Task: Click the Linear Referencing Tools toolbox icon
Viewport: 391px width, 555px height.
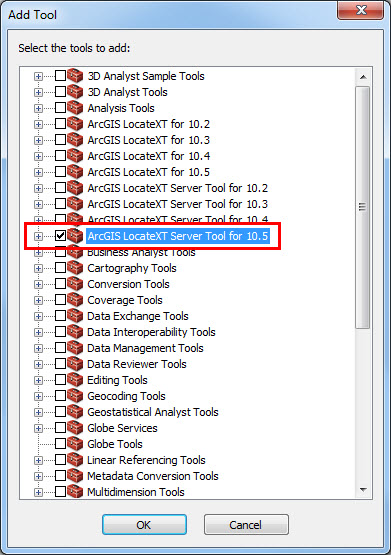Action: (75, 460)
